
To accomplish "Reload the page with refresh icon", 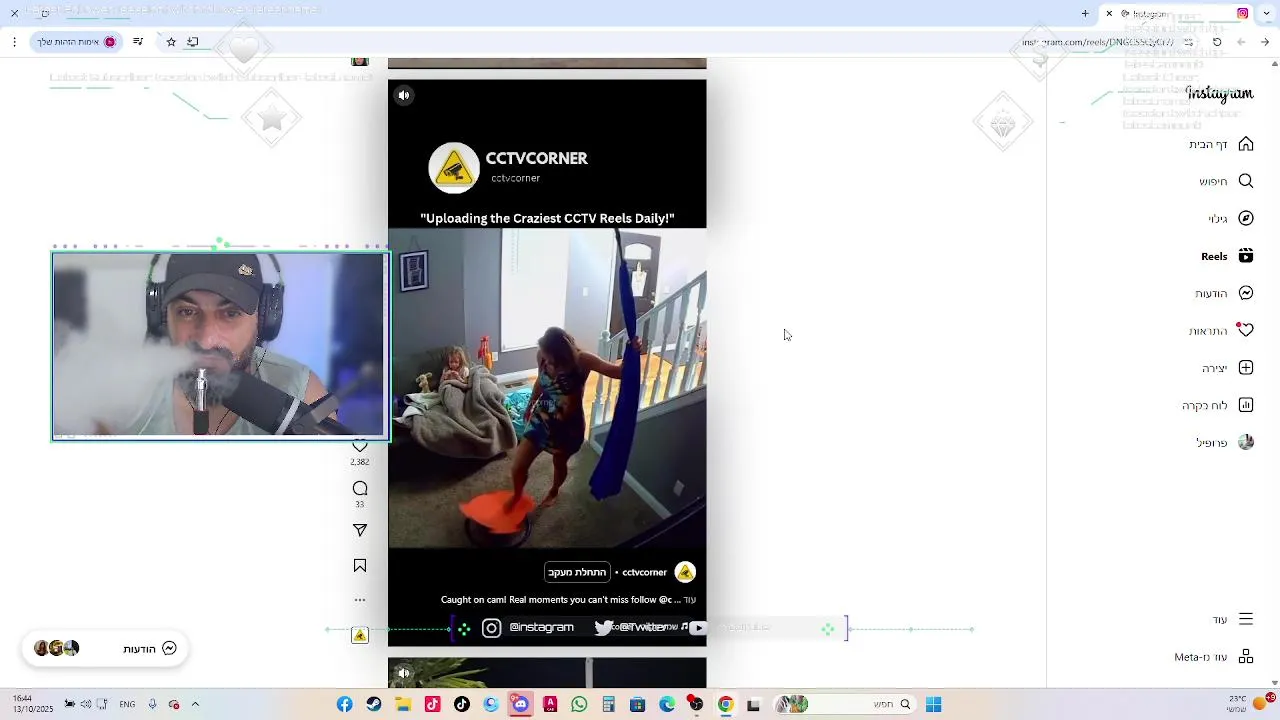I will [x=1217, y=42].
